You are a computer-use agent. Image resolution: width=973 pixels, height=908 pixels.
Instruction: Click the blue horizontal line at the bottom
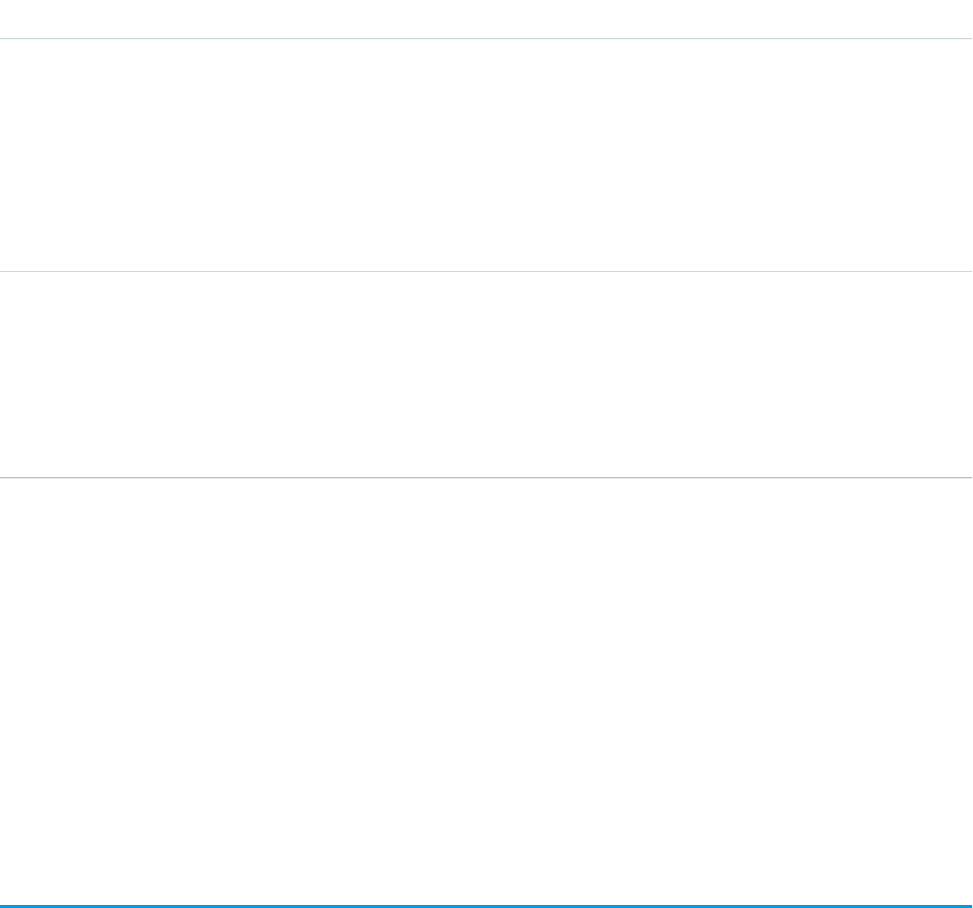tap(486, 905)
